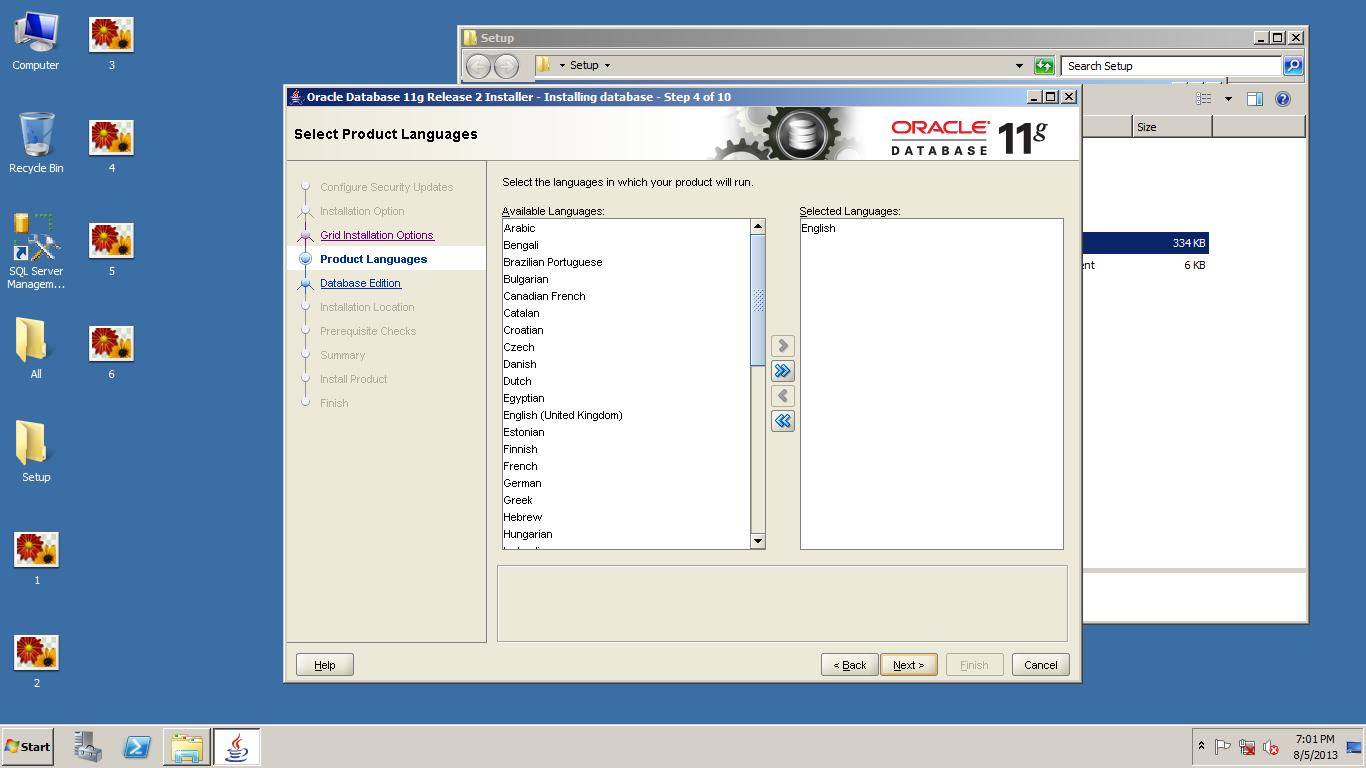Image resolution: width=1366 pixels, height=768 pixels.
Task: Click the add selected language arrow button
Action: click(783, 346)
